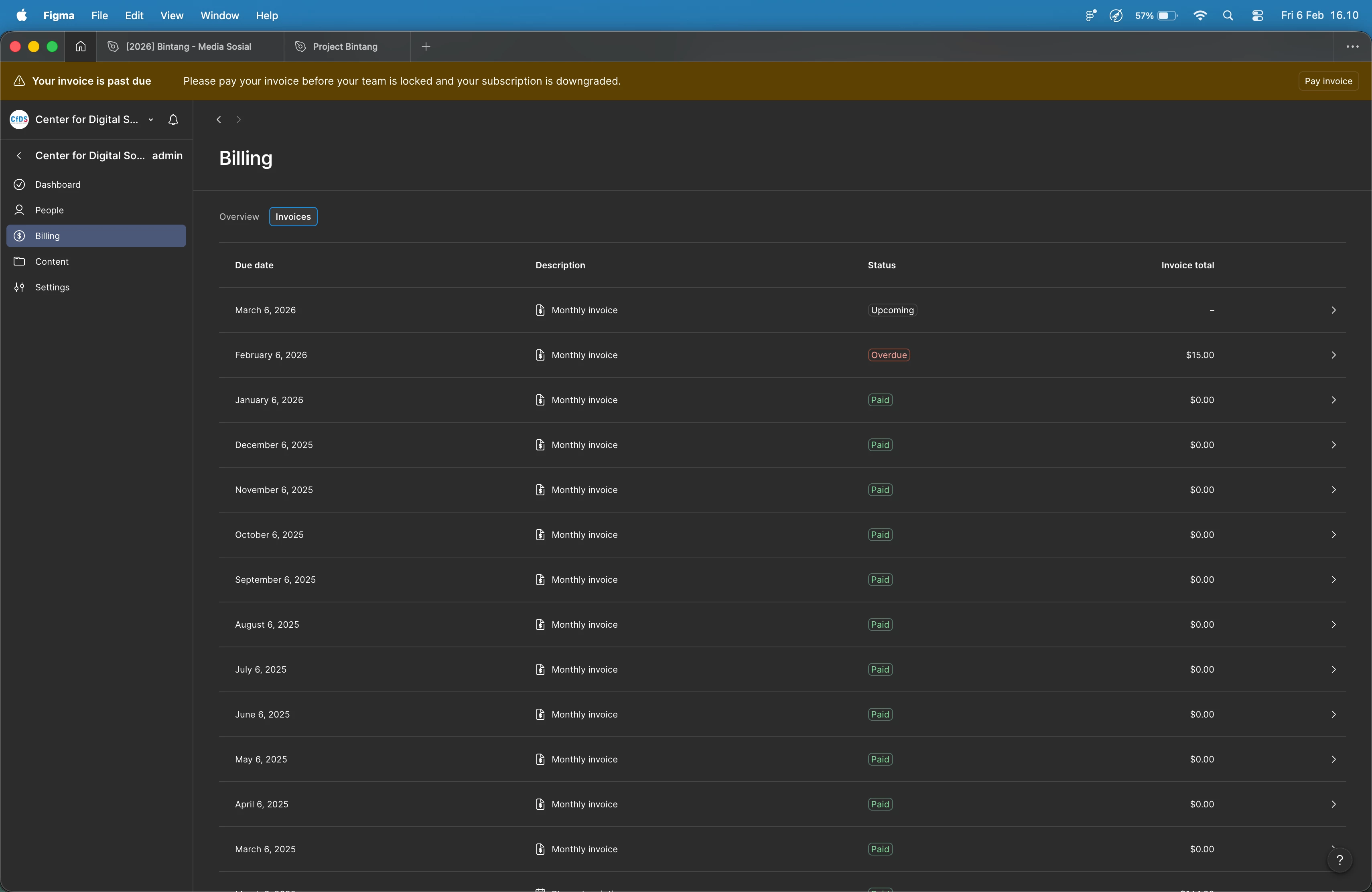The width and height of the screenshot is (1372, 892).
Task: Collapse the admin sidebar with the back chevron
Action: coord(19,156)
